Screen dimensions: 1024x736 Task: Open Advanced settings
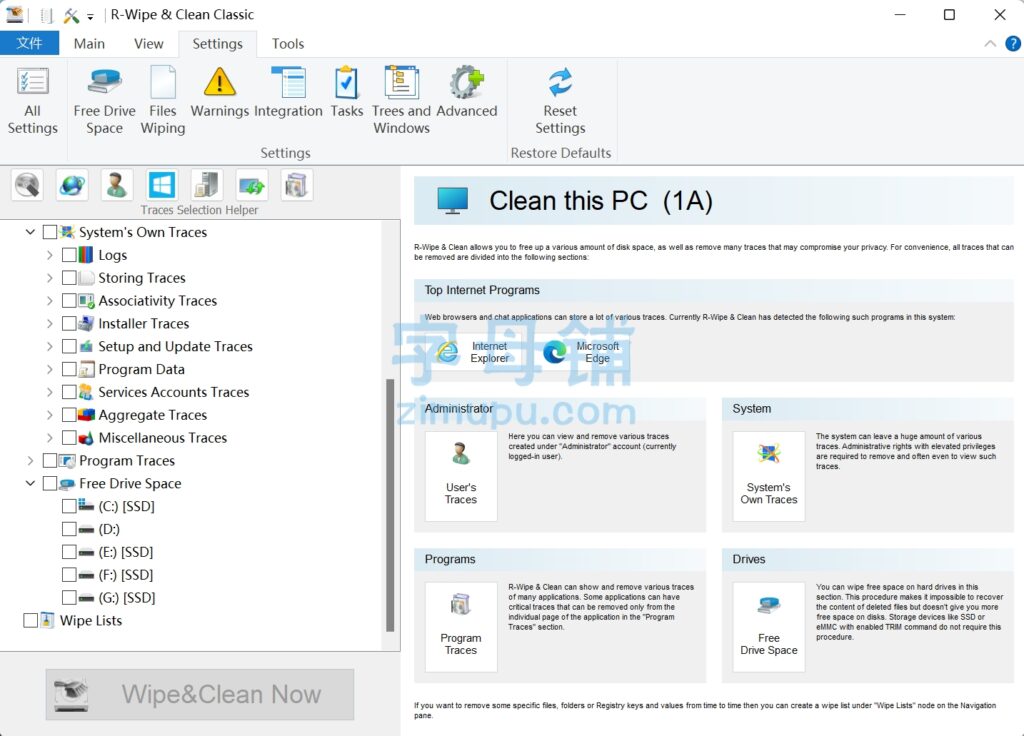coord(466,91)
